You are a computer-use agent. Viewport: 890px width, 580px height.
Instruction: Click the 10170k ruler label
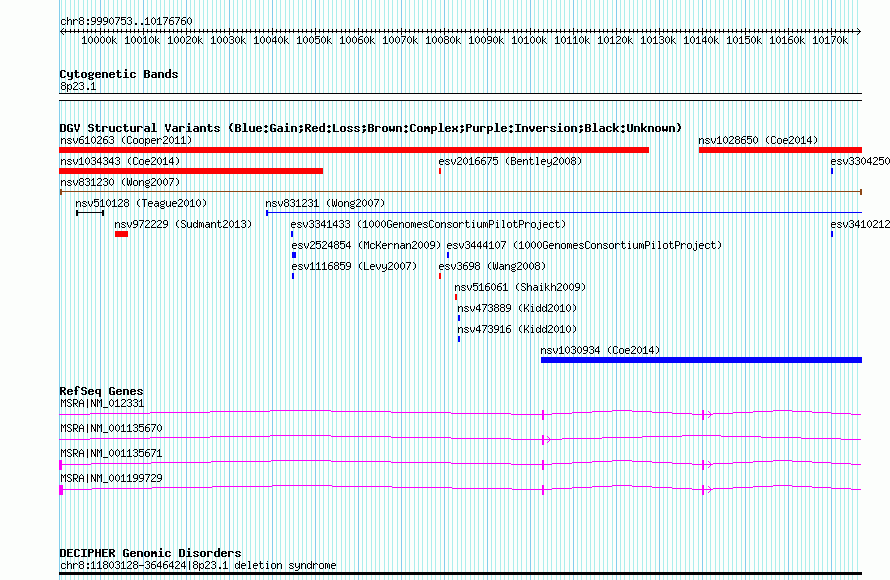830,40
